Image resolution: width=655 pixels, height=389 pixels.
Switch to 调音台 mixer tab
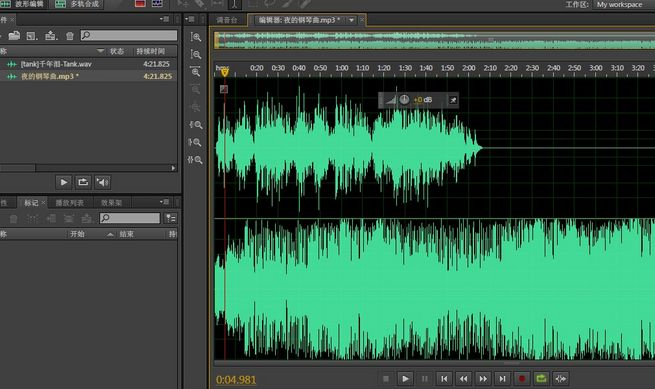coord(227,20)
